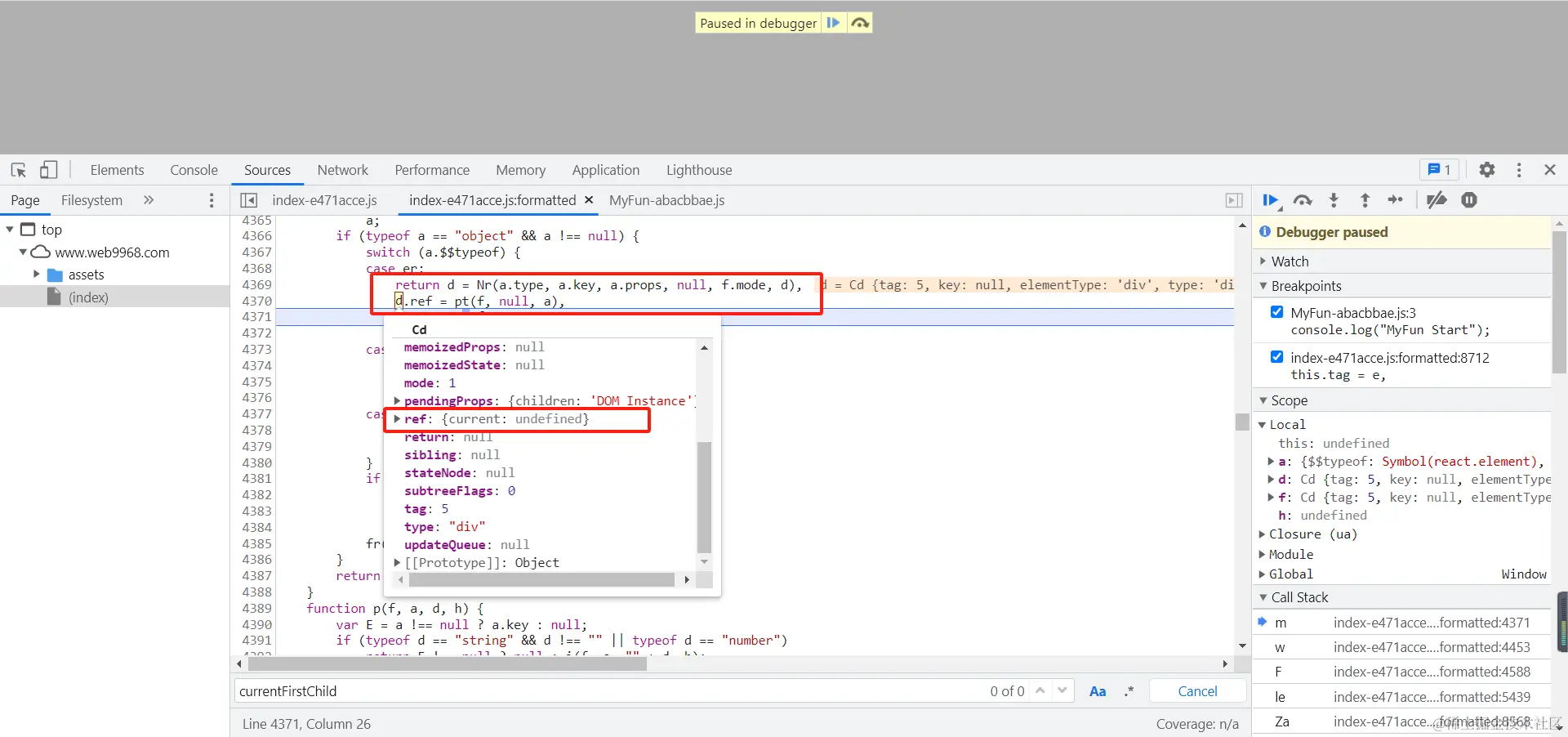Go to next search result
The height and width of the screenshot is (737, 1568).
(1062, 690)
